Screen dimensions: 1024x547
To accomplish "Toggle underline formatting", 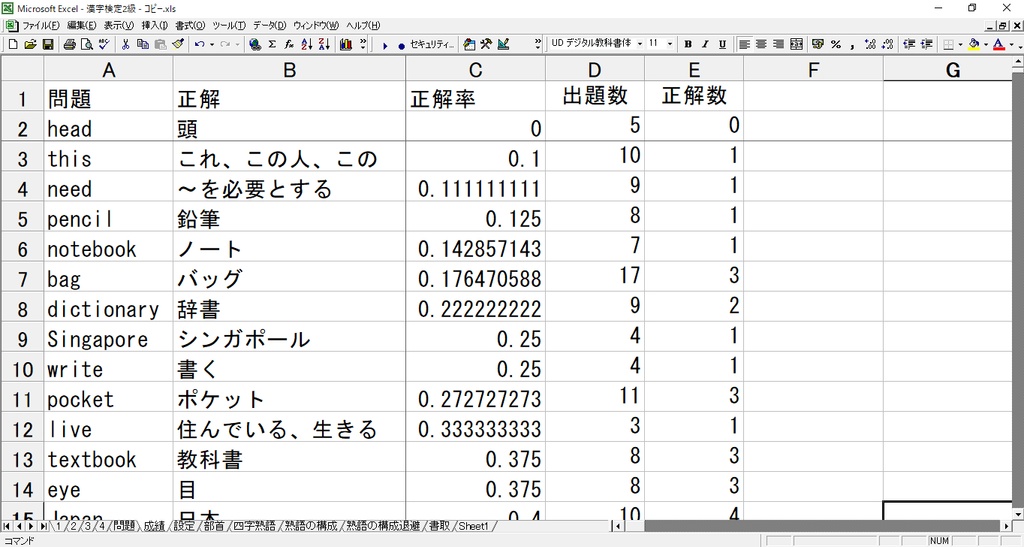I will click(722, 44).
